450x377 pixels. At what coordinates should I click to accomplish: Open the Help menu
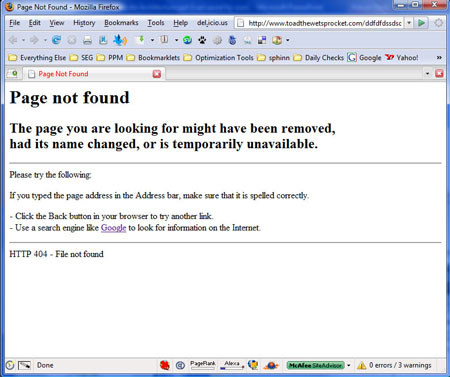[181, 23]
